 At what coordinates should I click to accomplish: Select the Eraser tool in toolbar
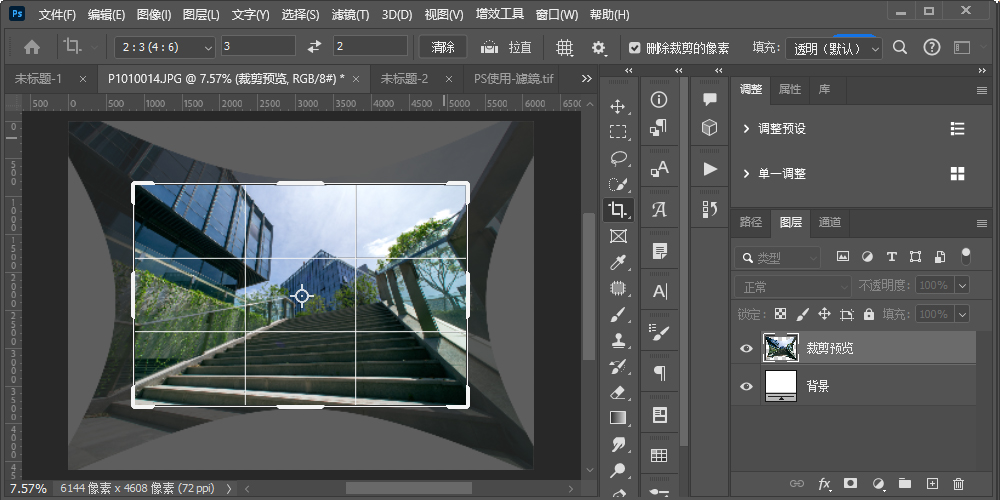(618, 392)
